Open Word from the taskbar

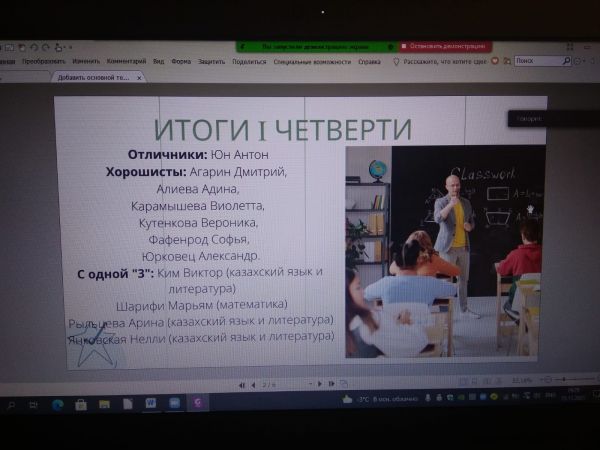[151, 403]
